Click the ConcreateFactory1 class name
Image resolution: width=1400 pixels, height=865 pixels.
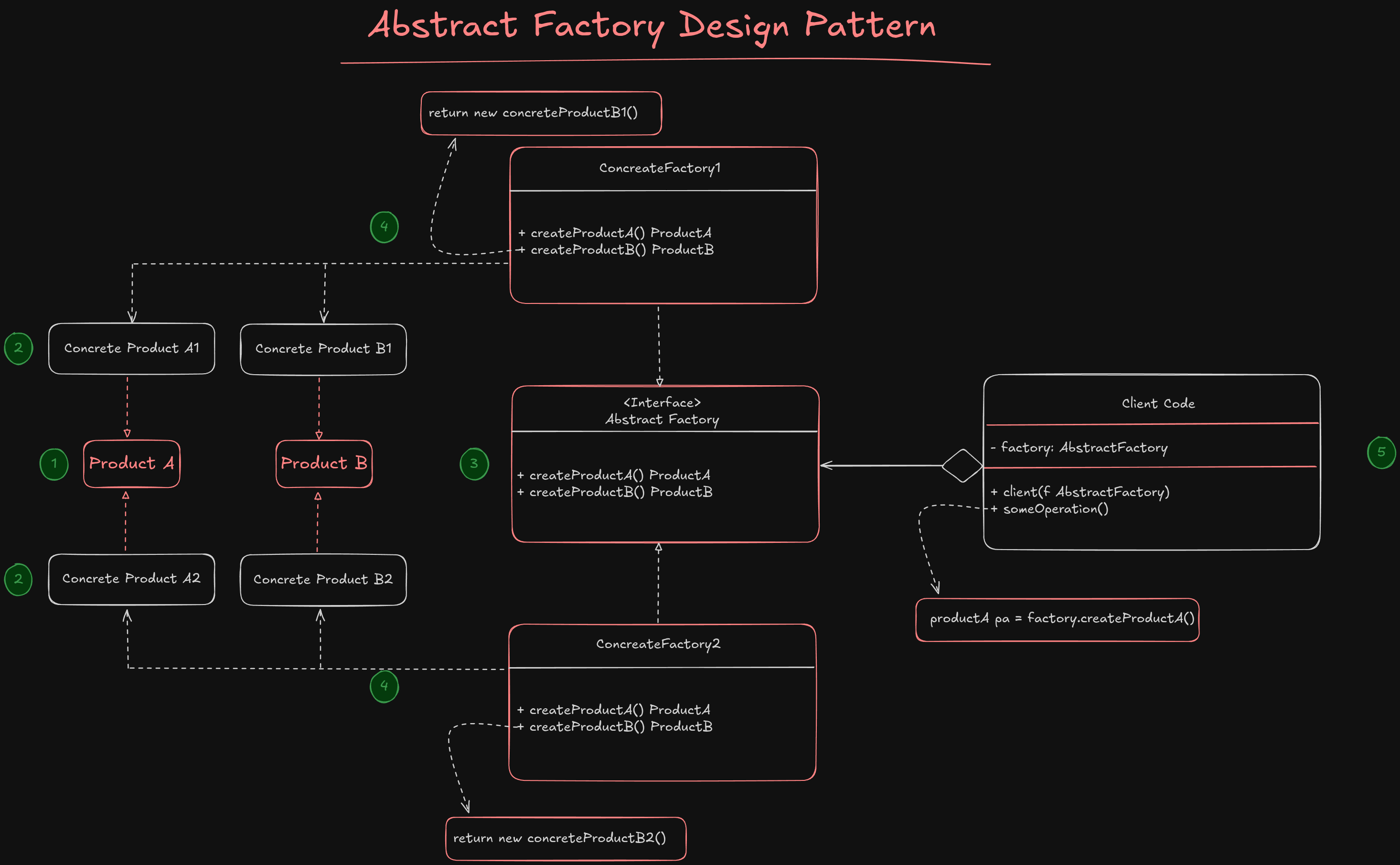point(660,168)
